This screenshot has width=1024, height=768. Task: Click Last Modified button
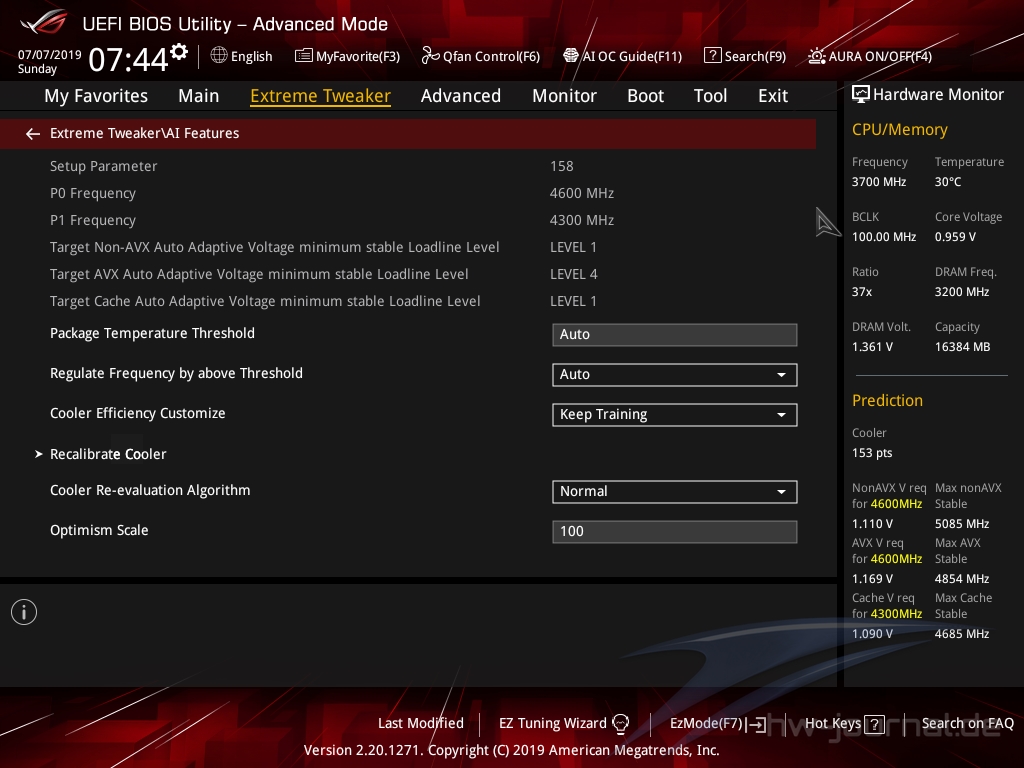click(421, 724)
